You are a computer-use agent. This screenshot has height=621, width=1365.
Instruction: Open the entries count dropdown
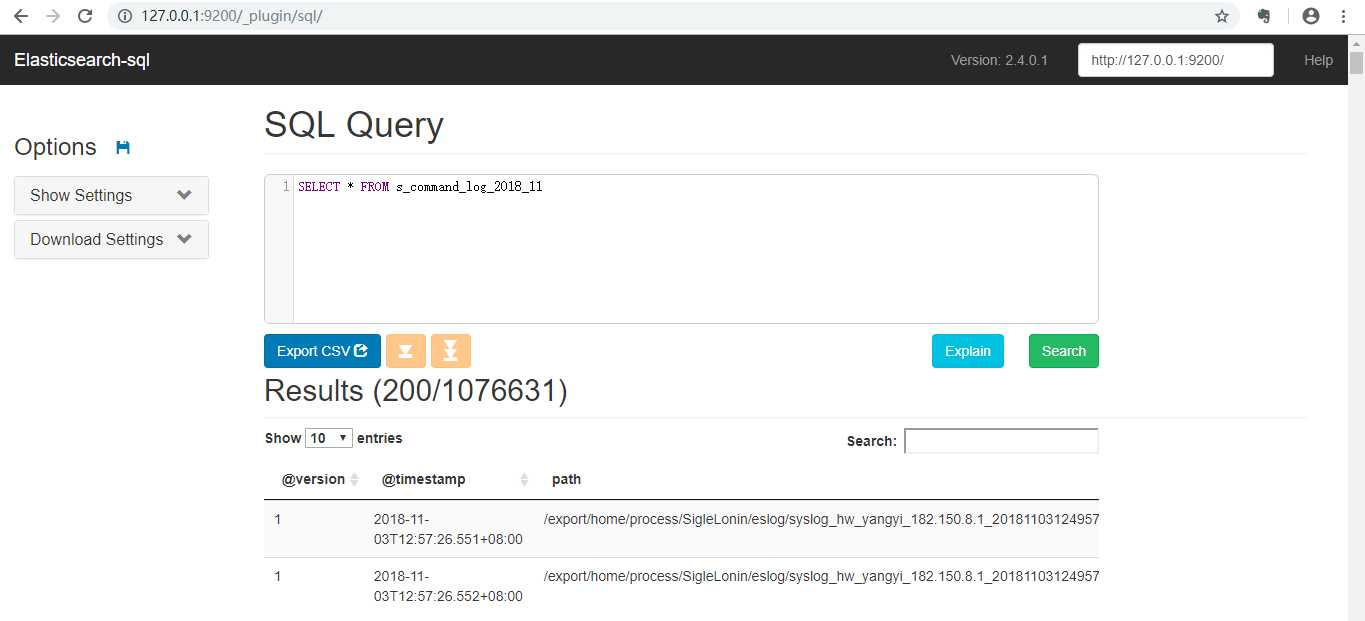pos(329,438)
